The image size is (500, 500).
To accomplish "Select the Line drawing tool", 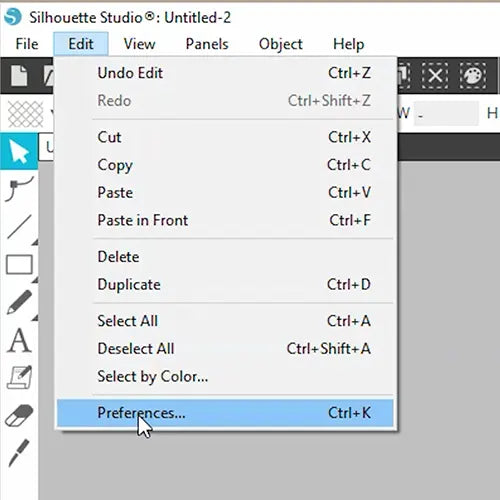I will click(19, 227).
